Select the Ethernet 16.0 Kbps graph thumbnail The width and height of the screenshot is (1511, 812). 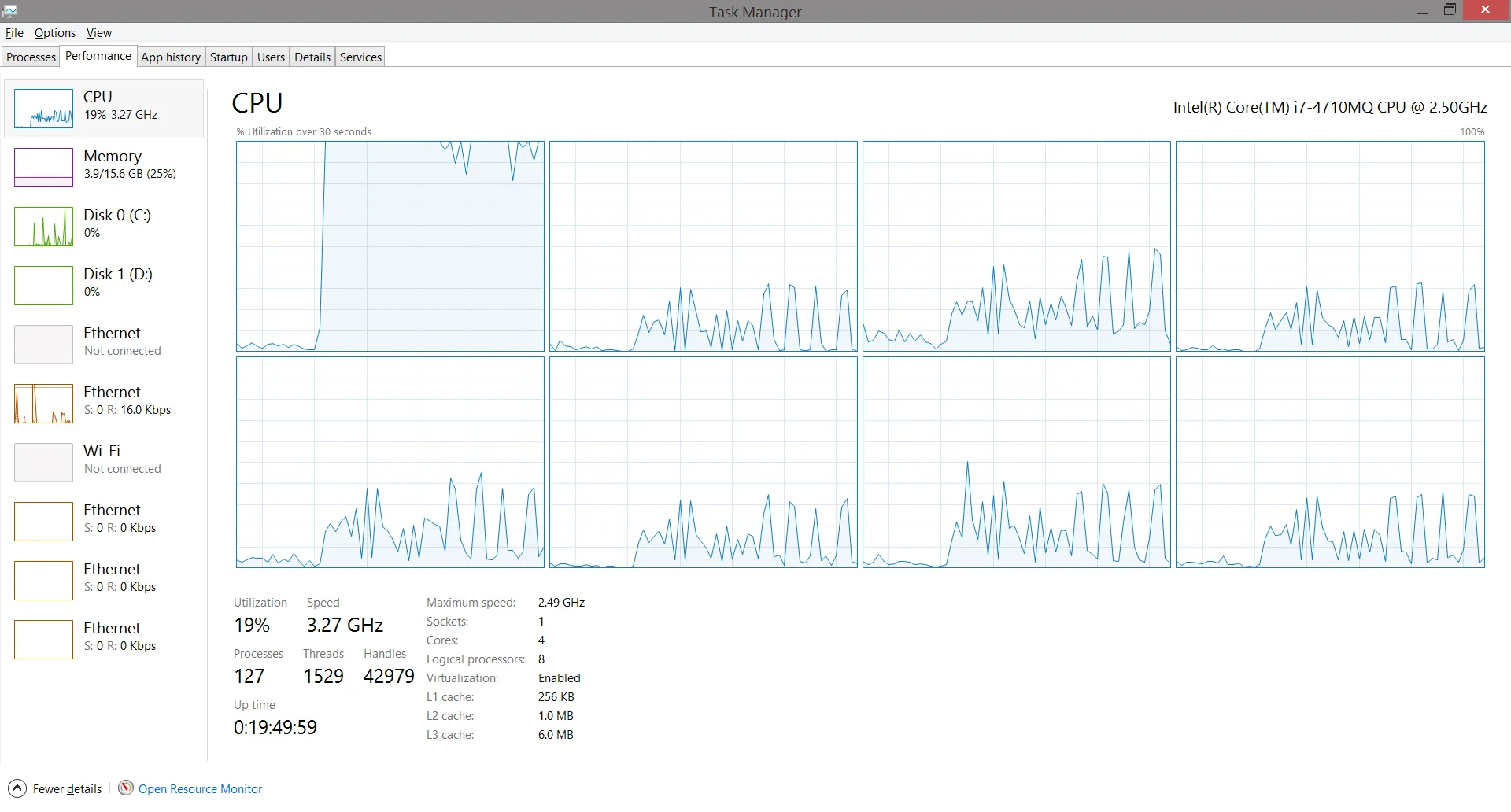click(x=44, y=404)
